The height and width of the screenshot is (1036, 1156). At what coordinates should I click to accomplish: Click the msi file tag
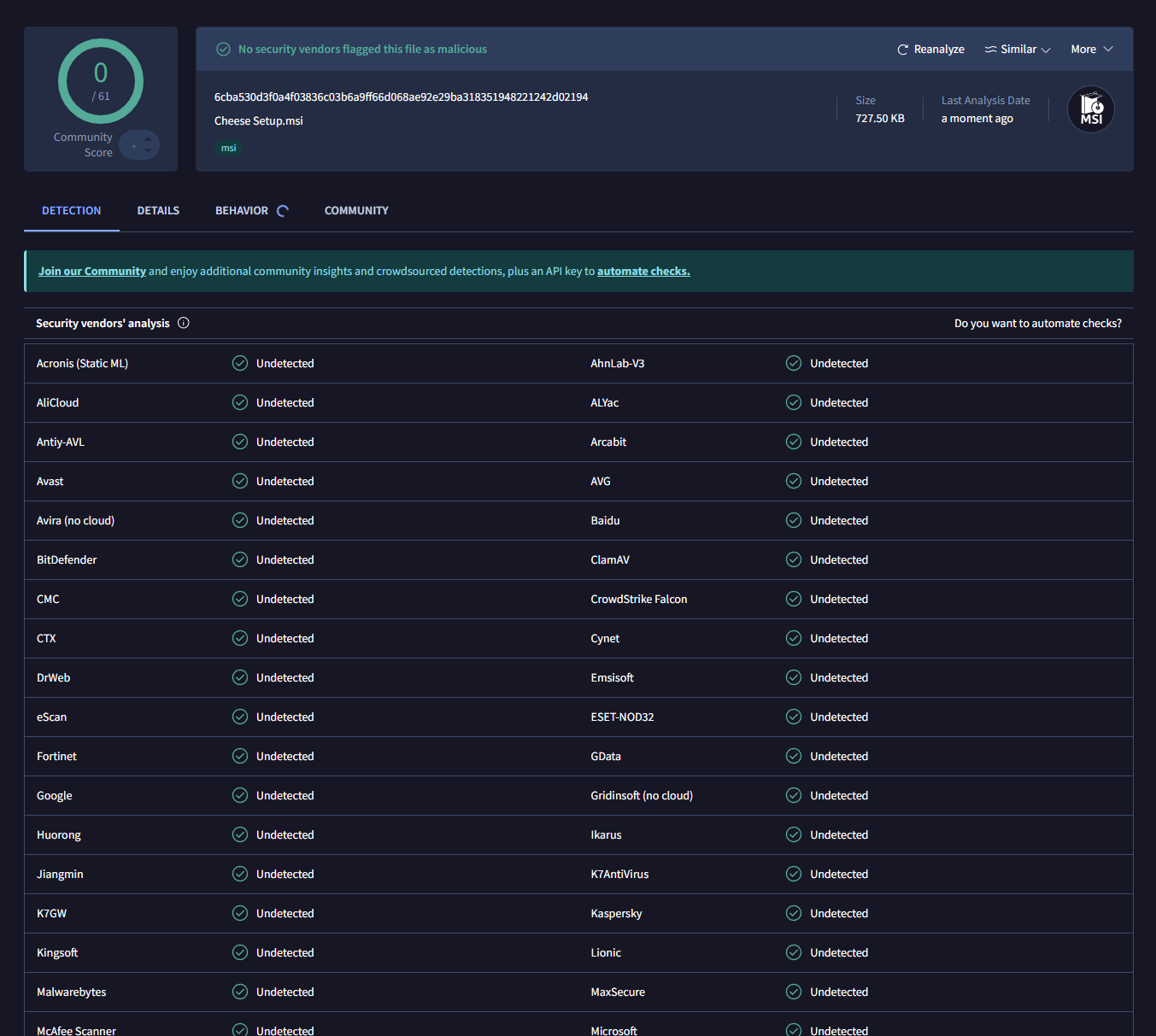coord(229,149)
